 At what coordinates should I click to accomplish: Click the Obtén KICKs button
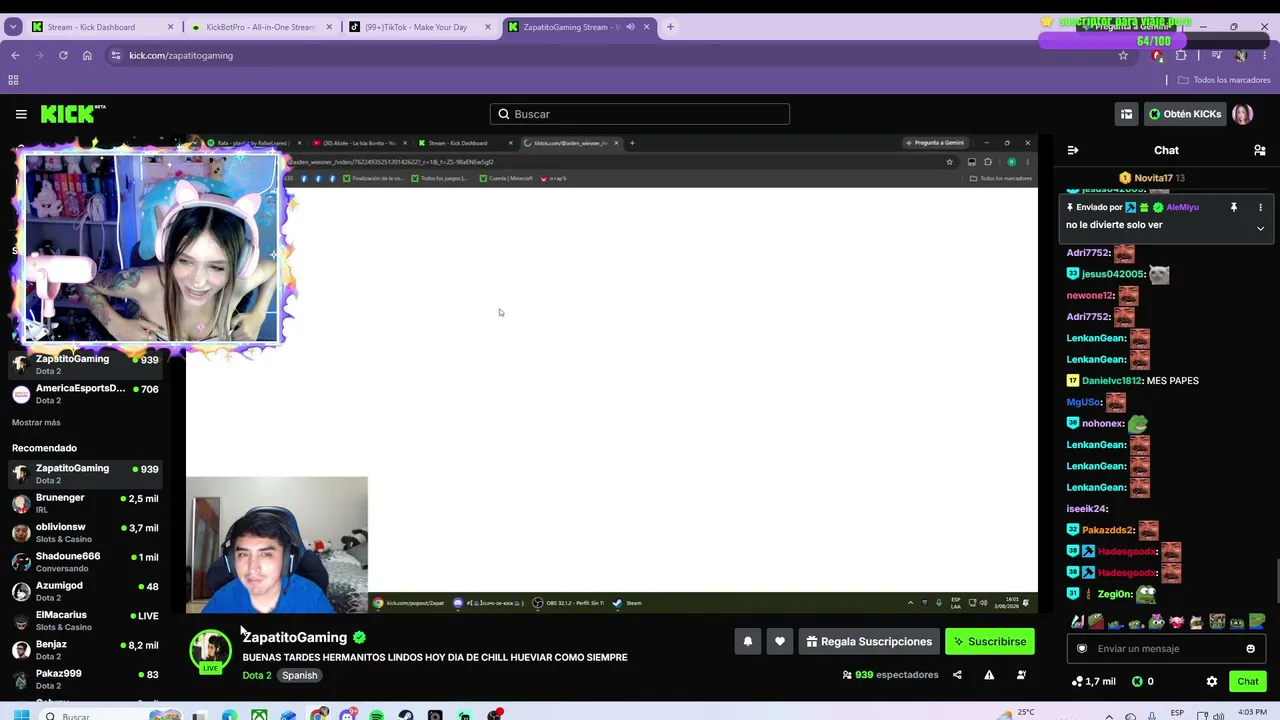[x=1185, y=114]
